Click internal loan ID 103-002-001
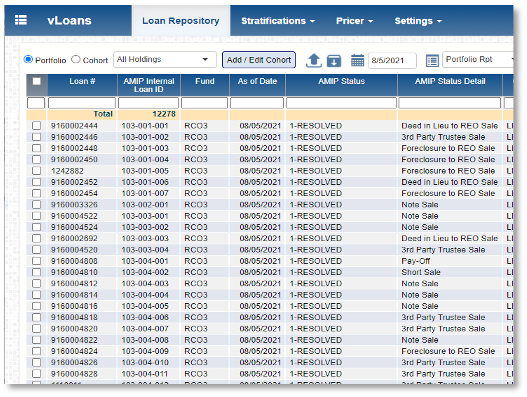The height and width of the screenshot is (397, 527). [145, 205]
